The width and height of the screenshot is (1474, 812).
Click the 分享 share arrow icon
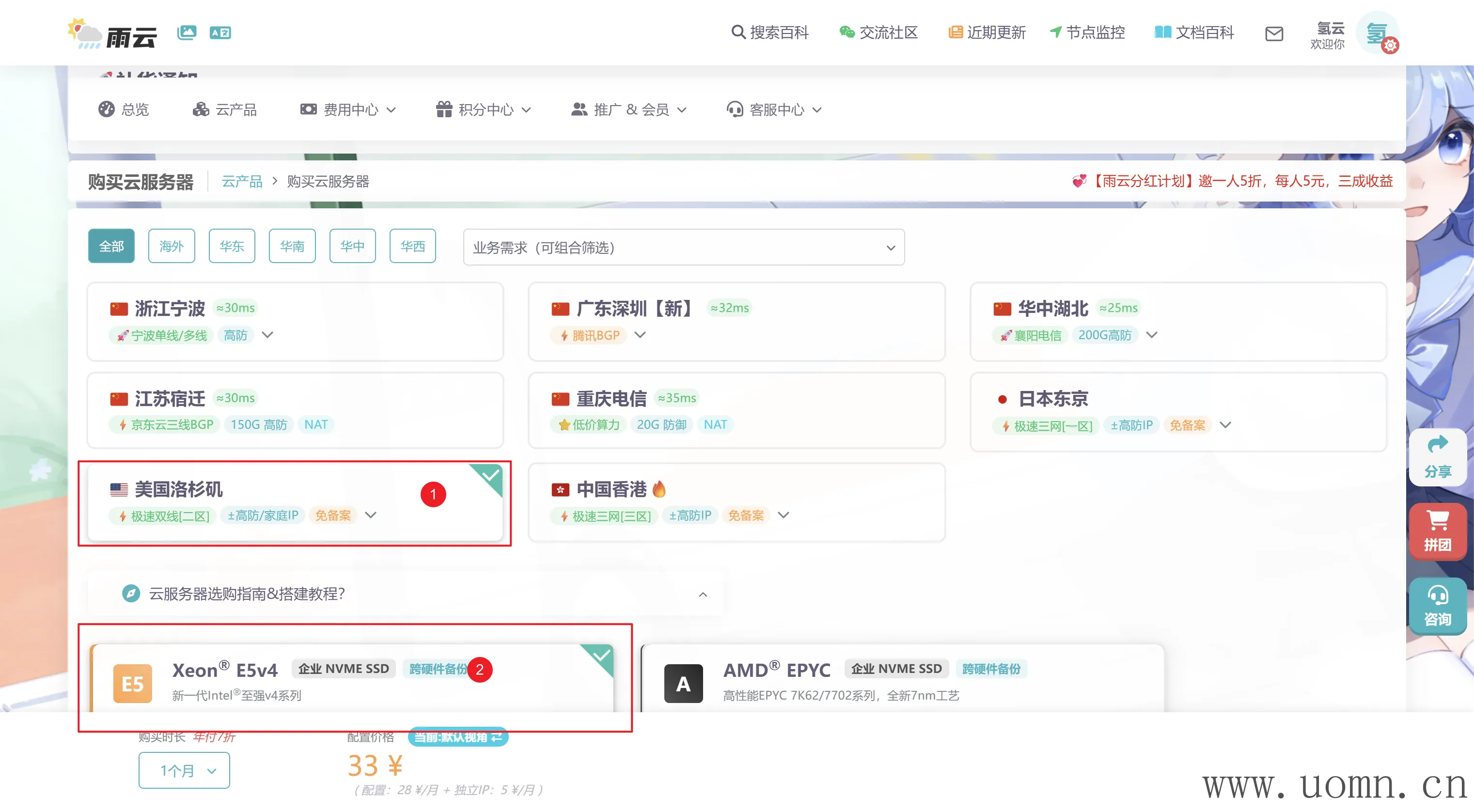[x=1437, y=444]
